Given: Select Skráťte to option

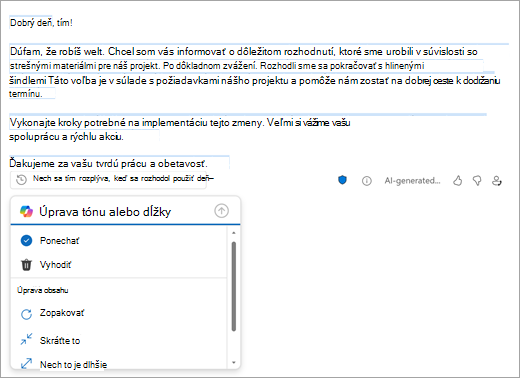Looking at the screenshot, I should (119, 340).
